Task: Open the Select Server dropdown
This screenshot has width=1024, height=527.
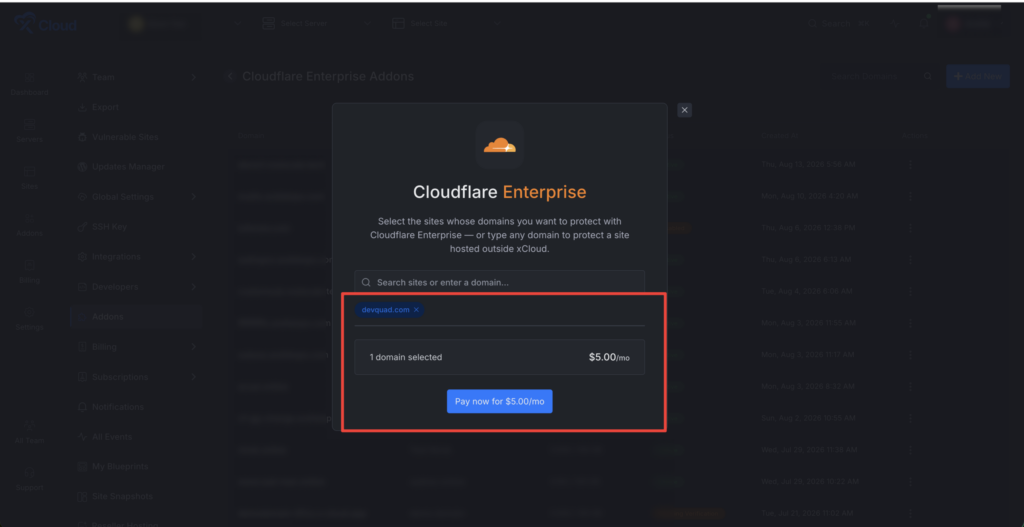Action: [316, 24]
